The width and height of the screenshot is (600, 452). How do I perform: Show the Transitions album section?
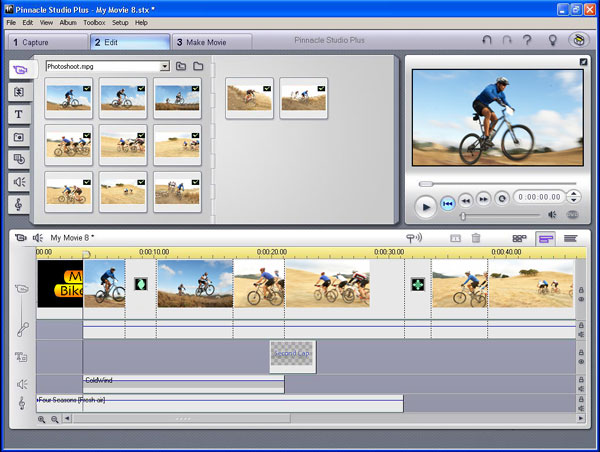click(x=19, y=92)
